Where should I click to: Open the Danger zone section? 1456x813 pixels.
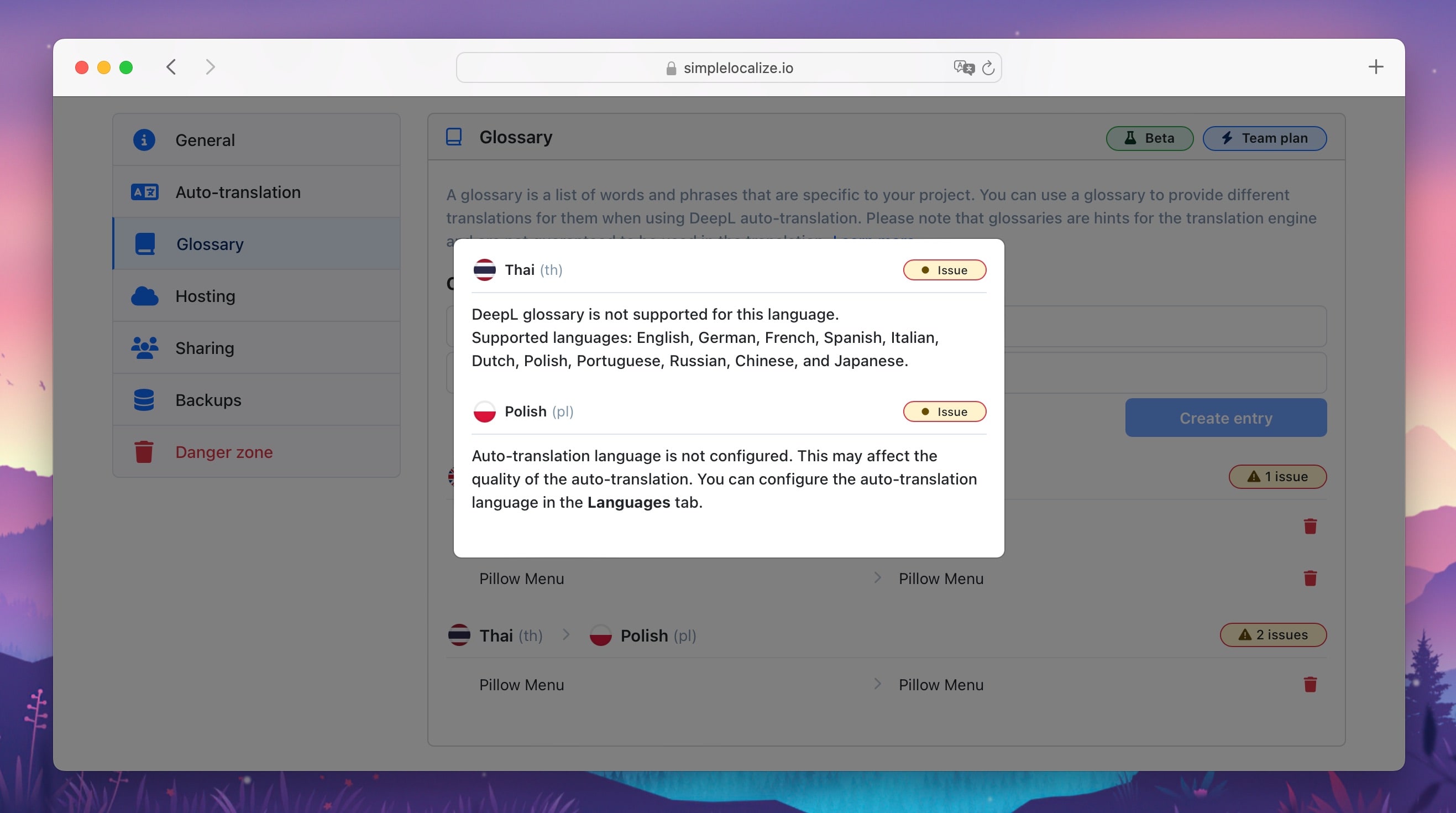[x=256, y=452]
